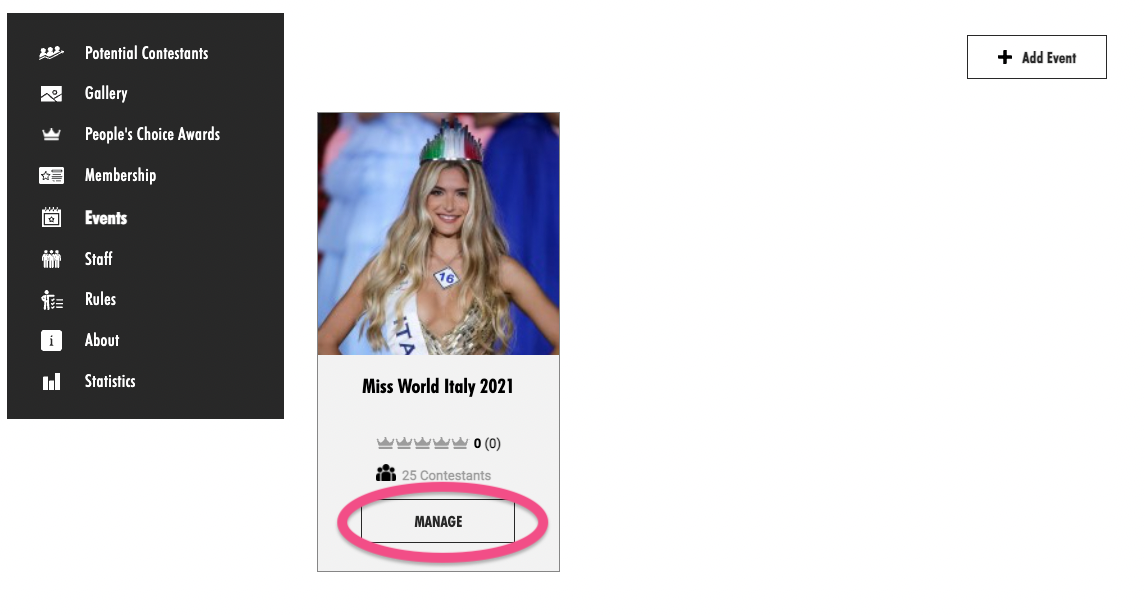Click the Potential Contestants group icon

(51, 53)
